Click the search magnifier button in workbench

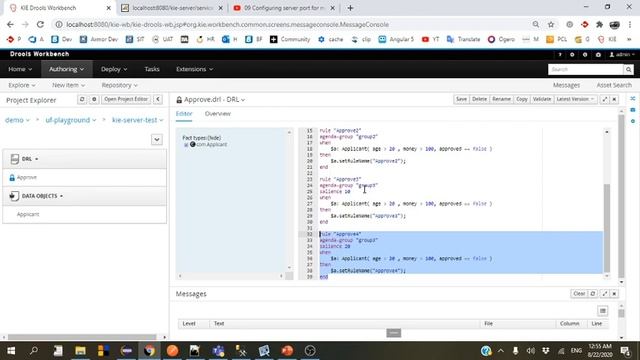pyautogui.click(x=629, y=69)
